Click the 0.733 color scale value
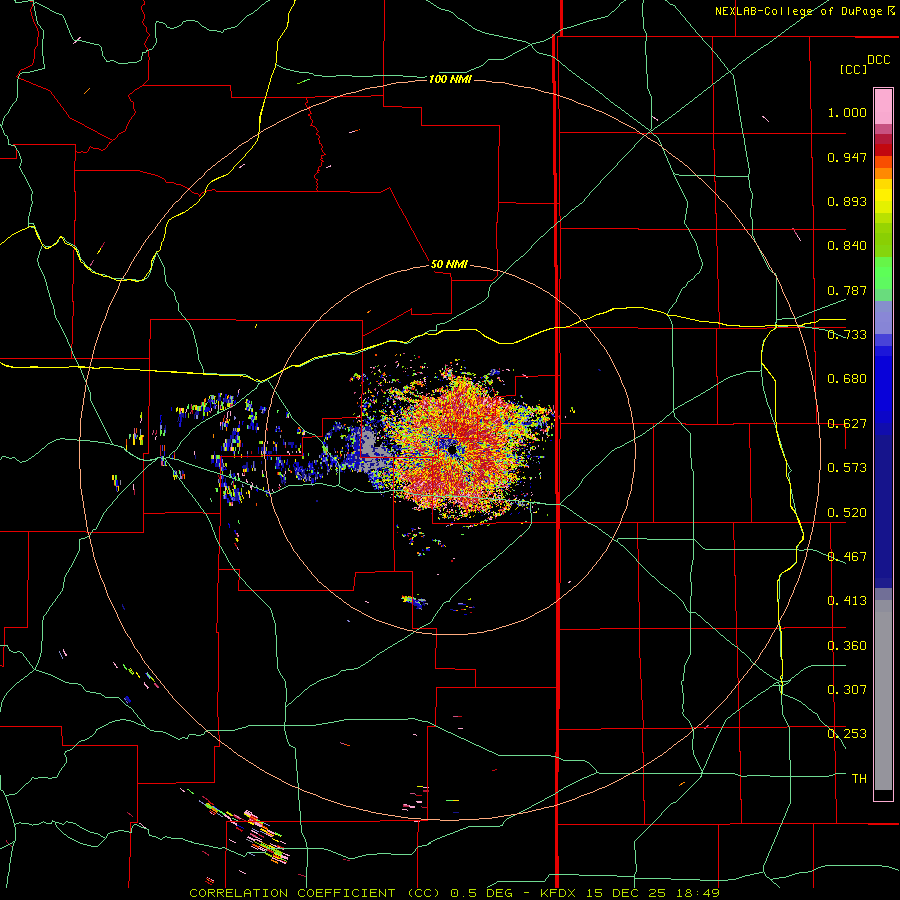Viewport: 900px width, 900px height. (x=847, y=335)
